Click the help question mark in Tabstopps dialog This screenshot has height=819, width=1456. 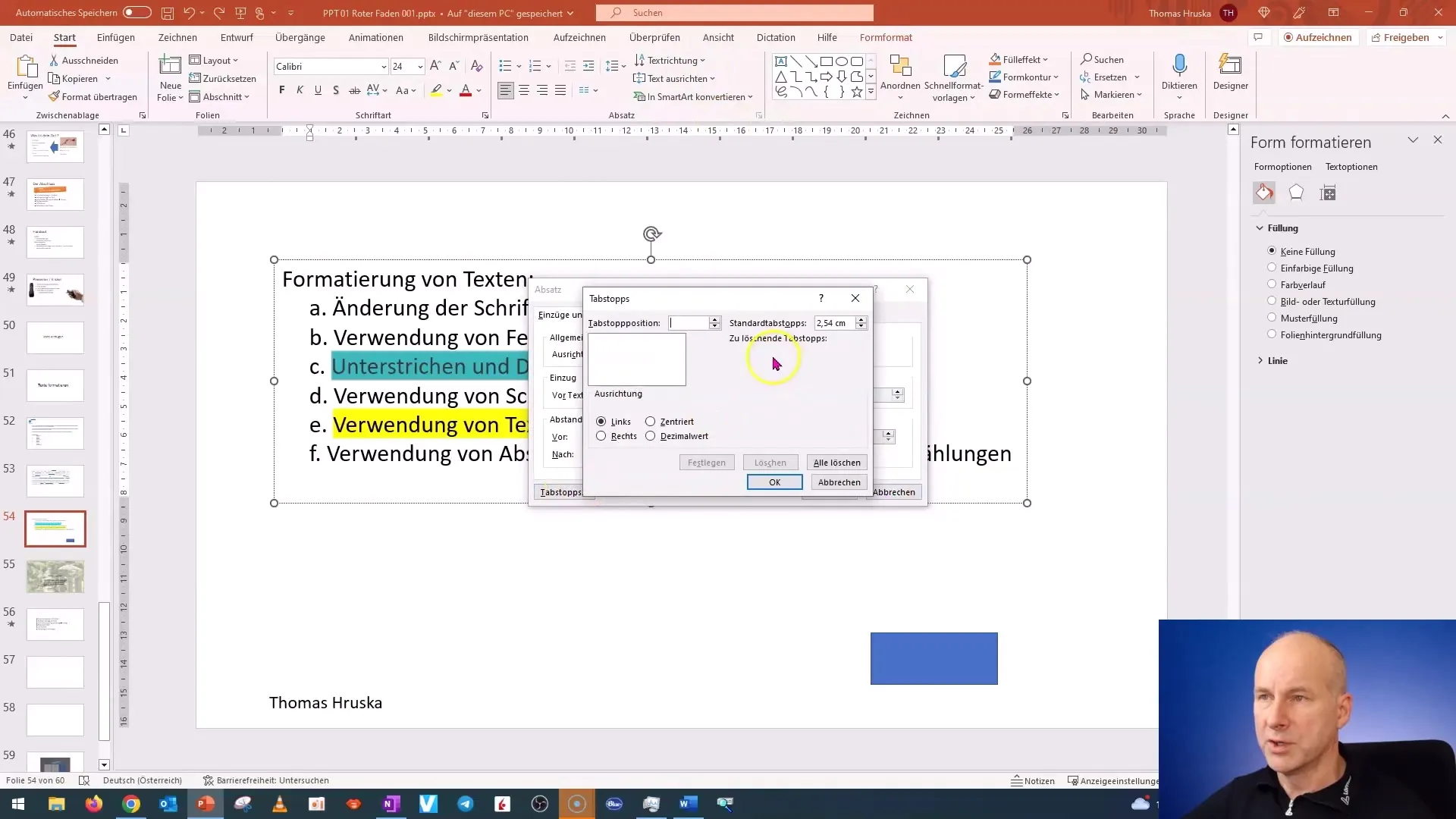[821, 298]
